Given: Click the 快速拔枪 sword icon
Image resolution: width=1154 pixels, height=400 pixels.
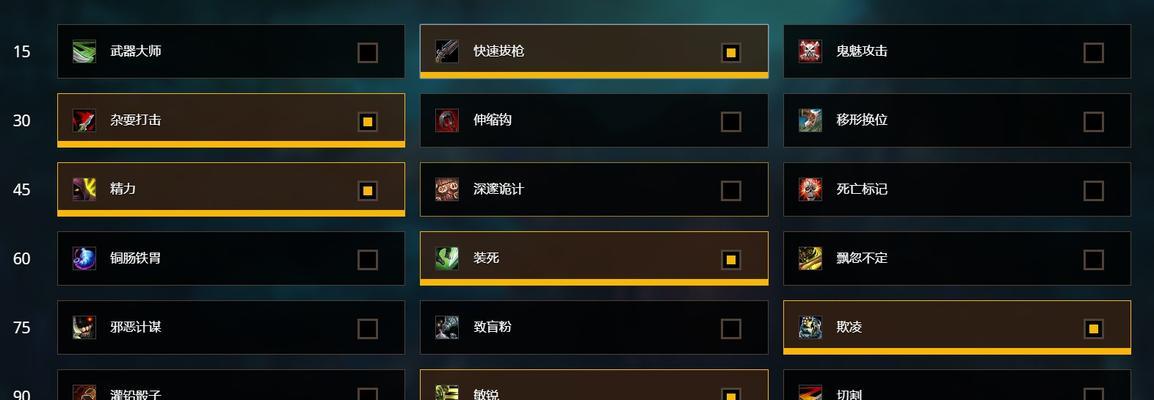Looking at the screenshot, I should click(447, 51).
